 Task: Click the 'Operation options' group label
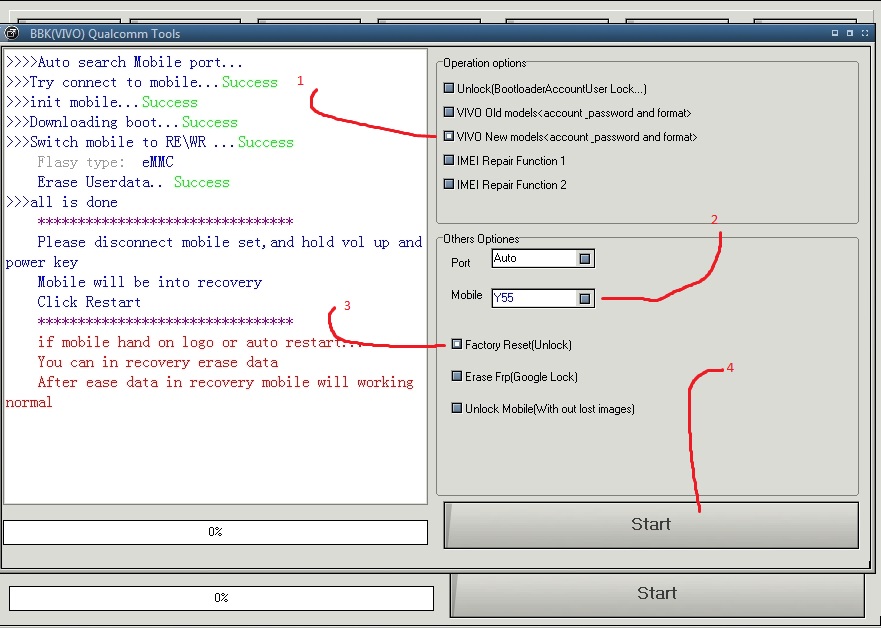click(x=484, y=63)
